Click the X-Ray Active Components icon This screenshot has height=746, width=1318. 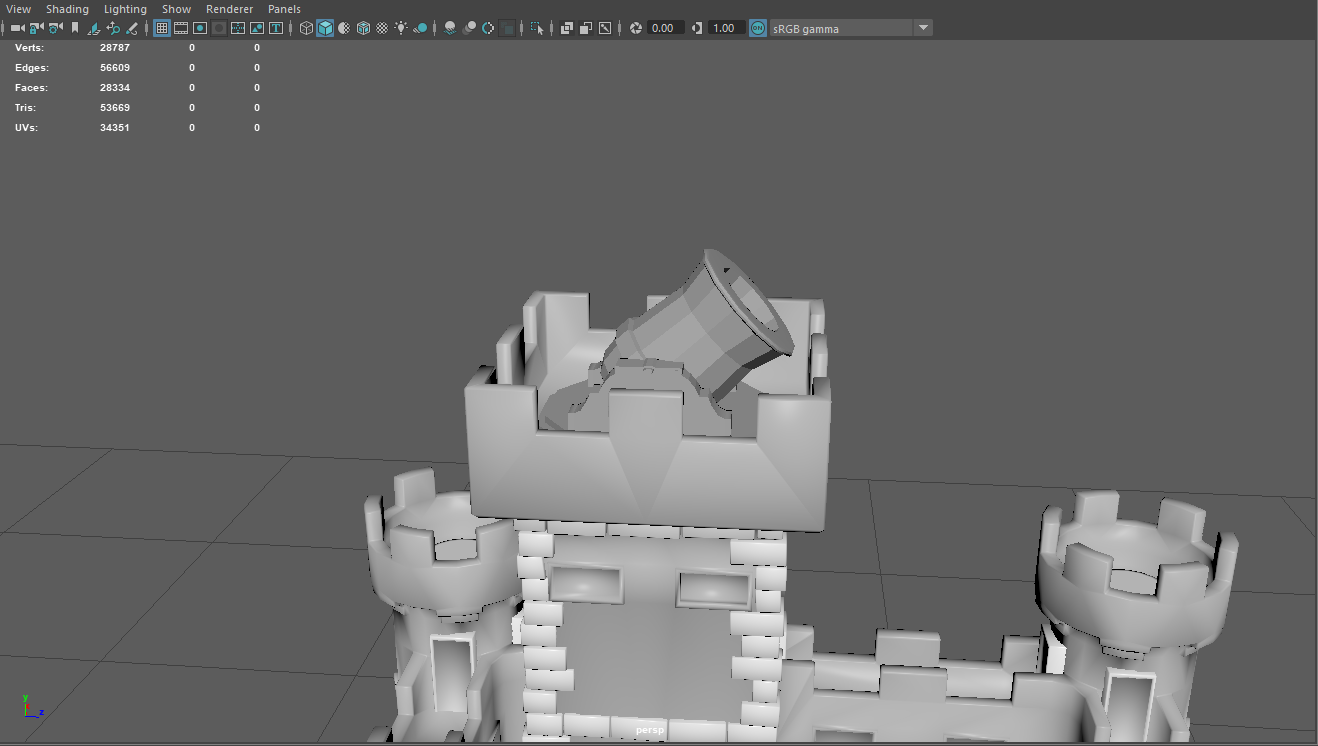tap(586, 28)
